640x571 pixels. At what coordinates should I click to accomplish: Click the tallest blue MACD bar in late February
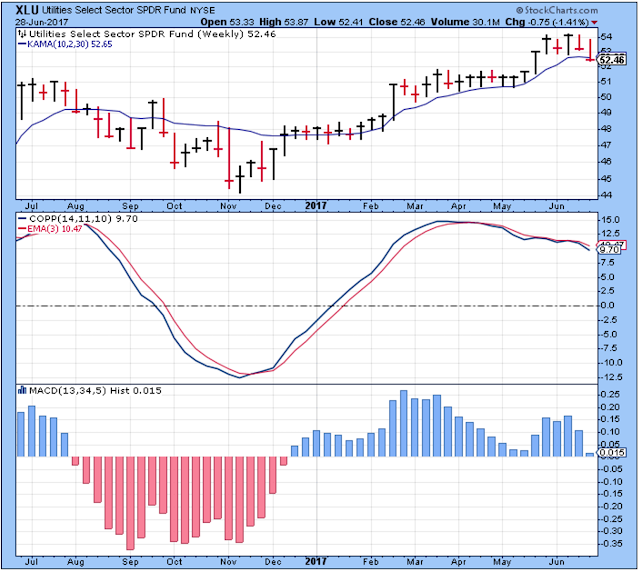coord(403,423)
